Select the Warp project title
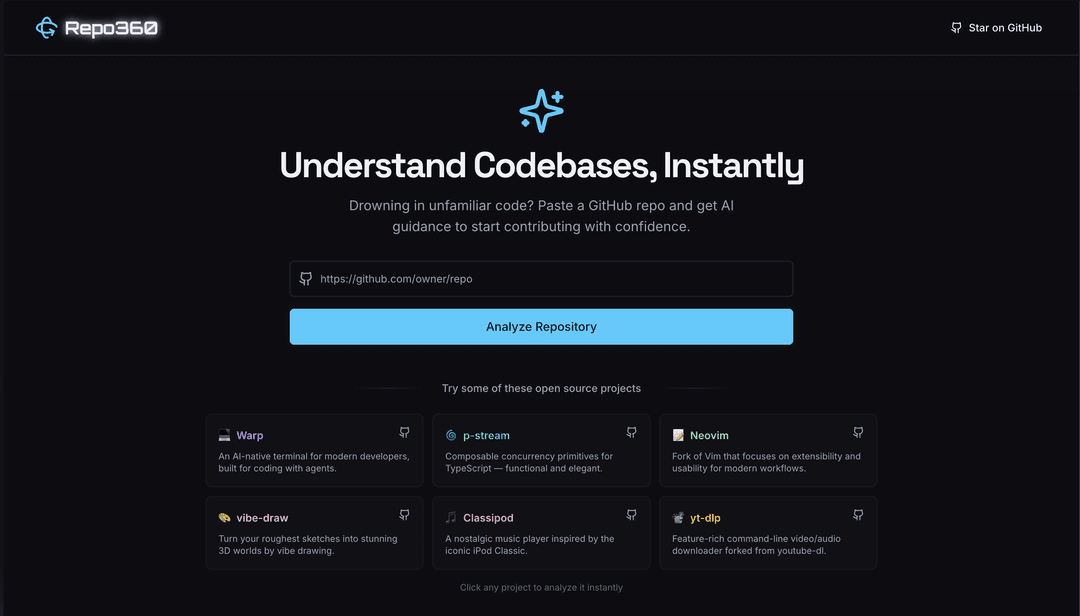1080x616 pixels. pyautogui.click(x=250, y=436)
